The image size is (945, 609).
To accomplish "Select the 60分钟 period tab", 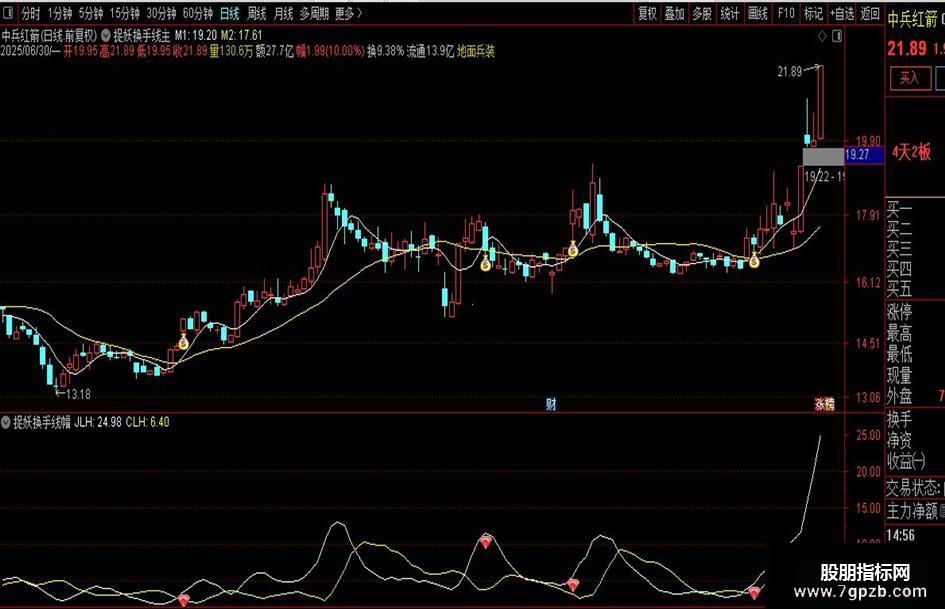I will 198,13.
